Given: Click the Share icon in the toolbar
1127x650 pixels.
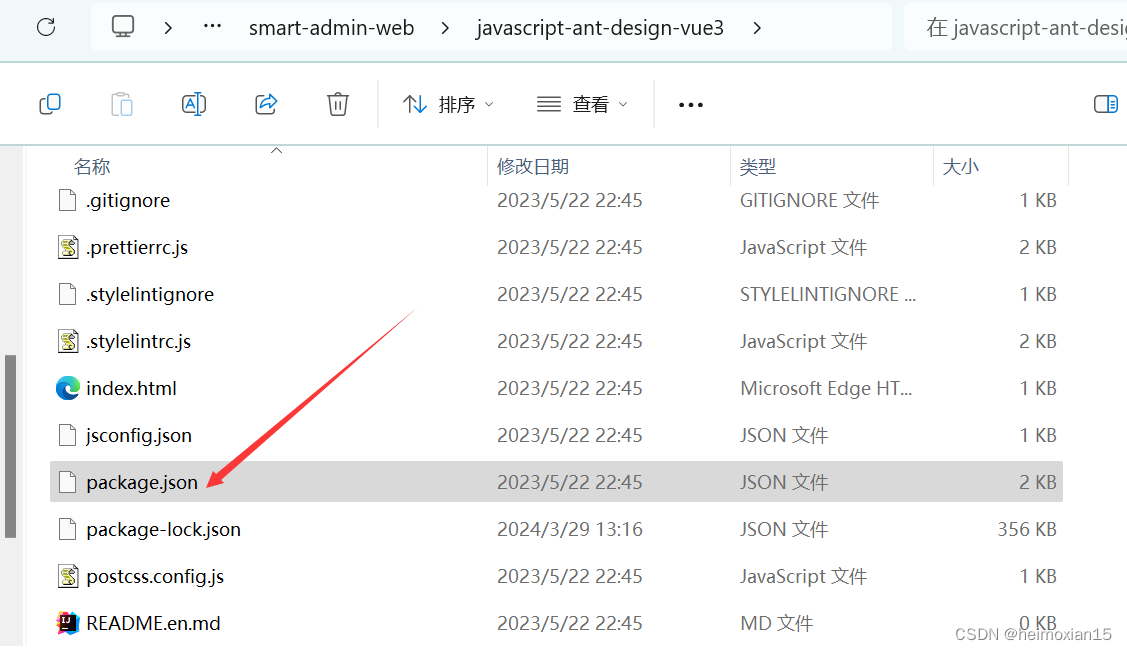Looking at the screenshot, I should point(265,103).
